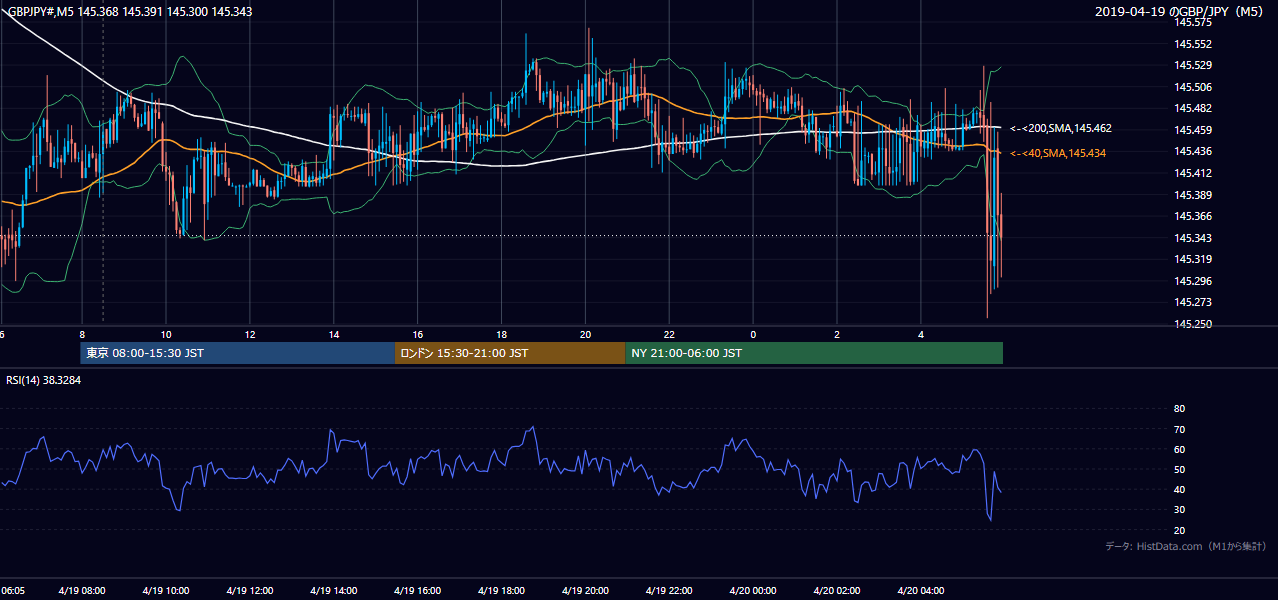The height and width of the screenshot is (600, 1278).
Task: Click the 4/19 12:00 time axis label
Action: pos(250,591)
